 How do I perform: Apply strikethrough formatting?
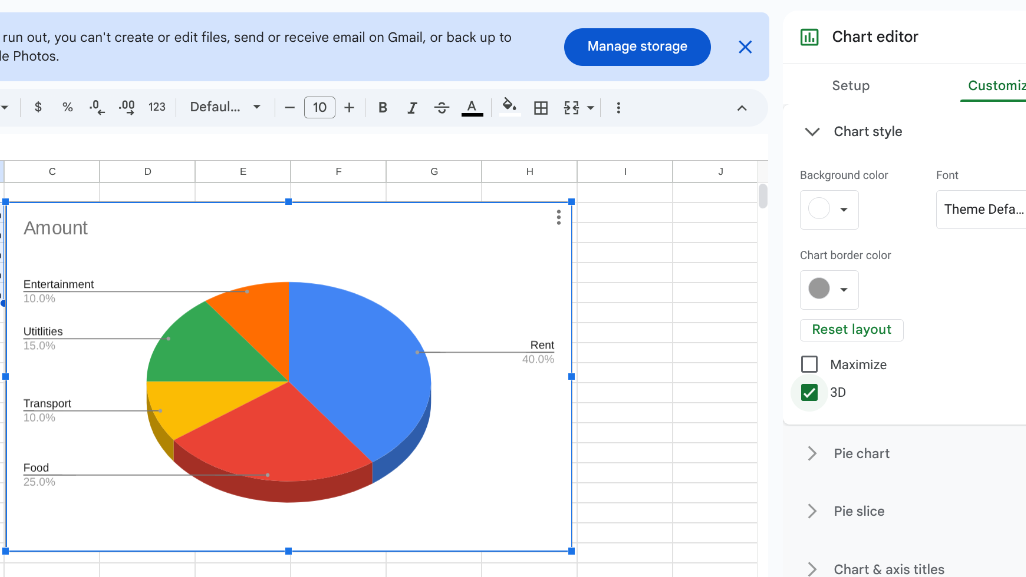[x=442, y=108]
